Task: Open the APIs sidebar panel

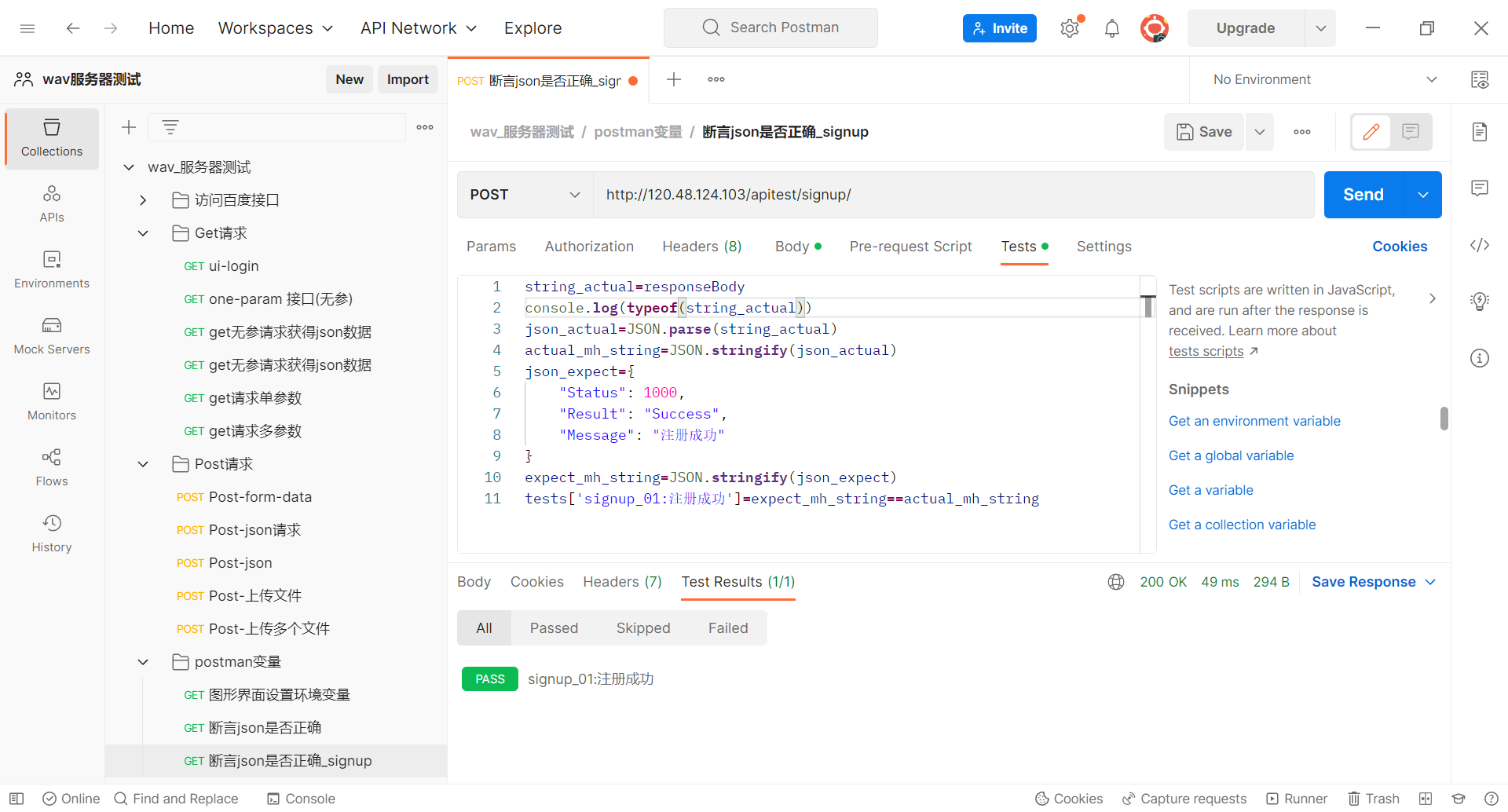Action: pos(52,204)
